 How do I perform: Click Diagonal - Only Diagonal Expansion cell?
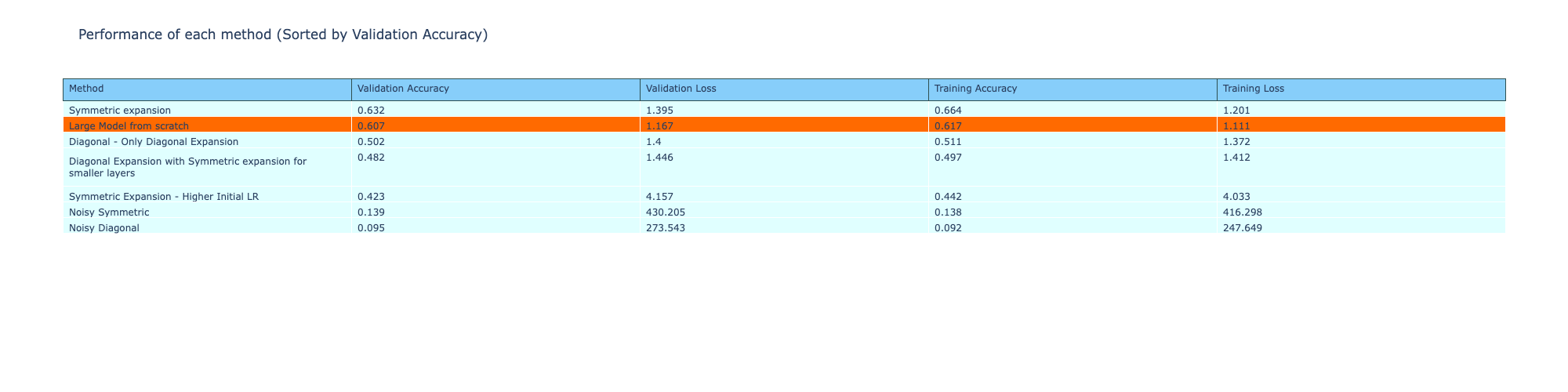pyautogui.click(x=154, y=141)
